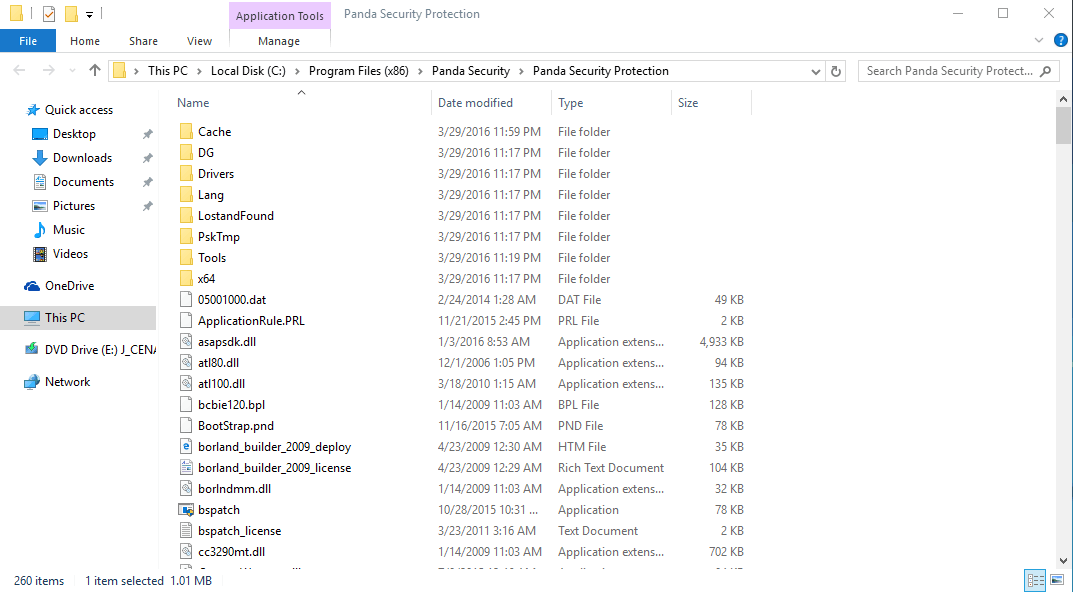The image size is (1073, 592).
Task: Switch to large thumbnails view icon
Action: 1058,581
